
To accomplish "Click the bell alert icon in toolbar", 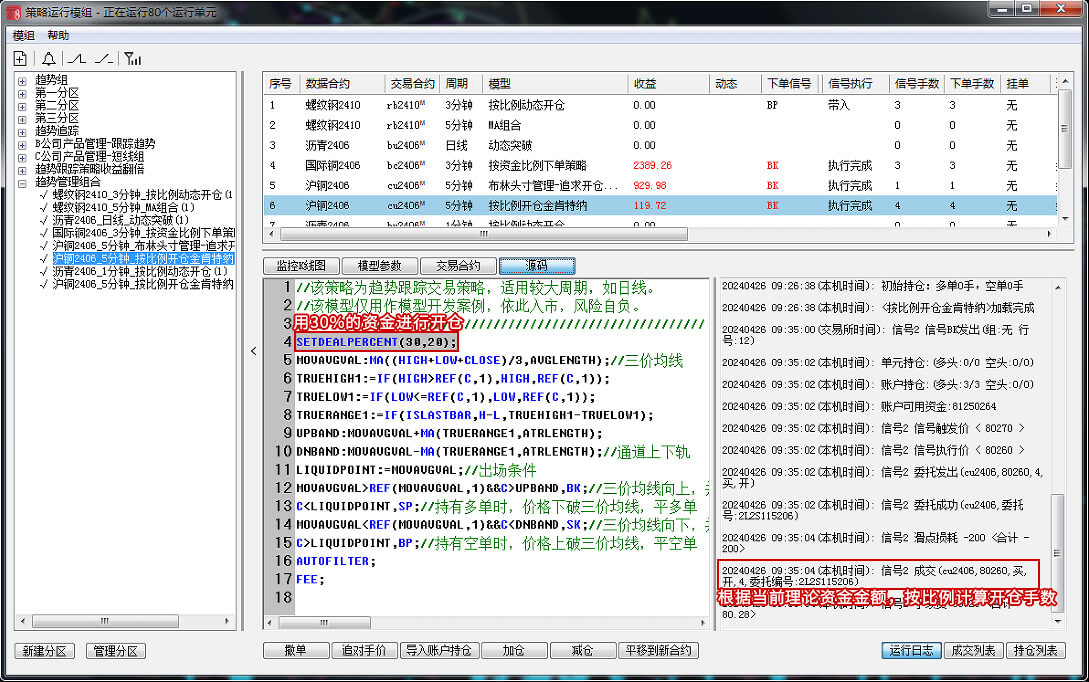I will [49, 58].
